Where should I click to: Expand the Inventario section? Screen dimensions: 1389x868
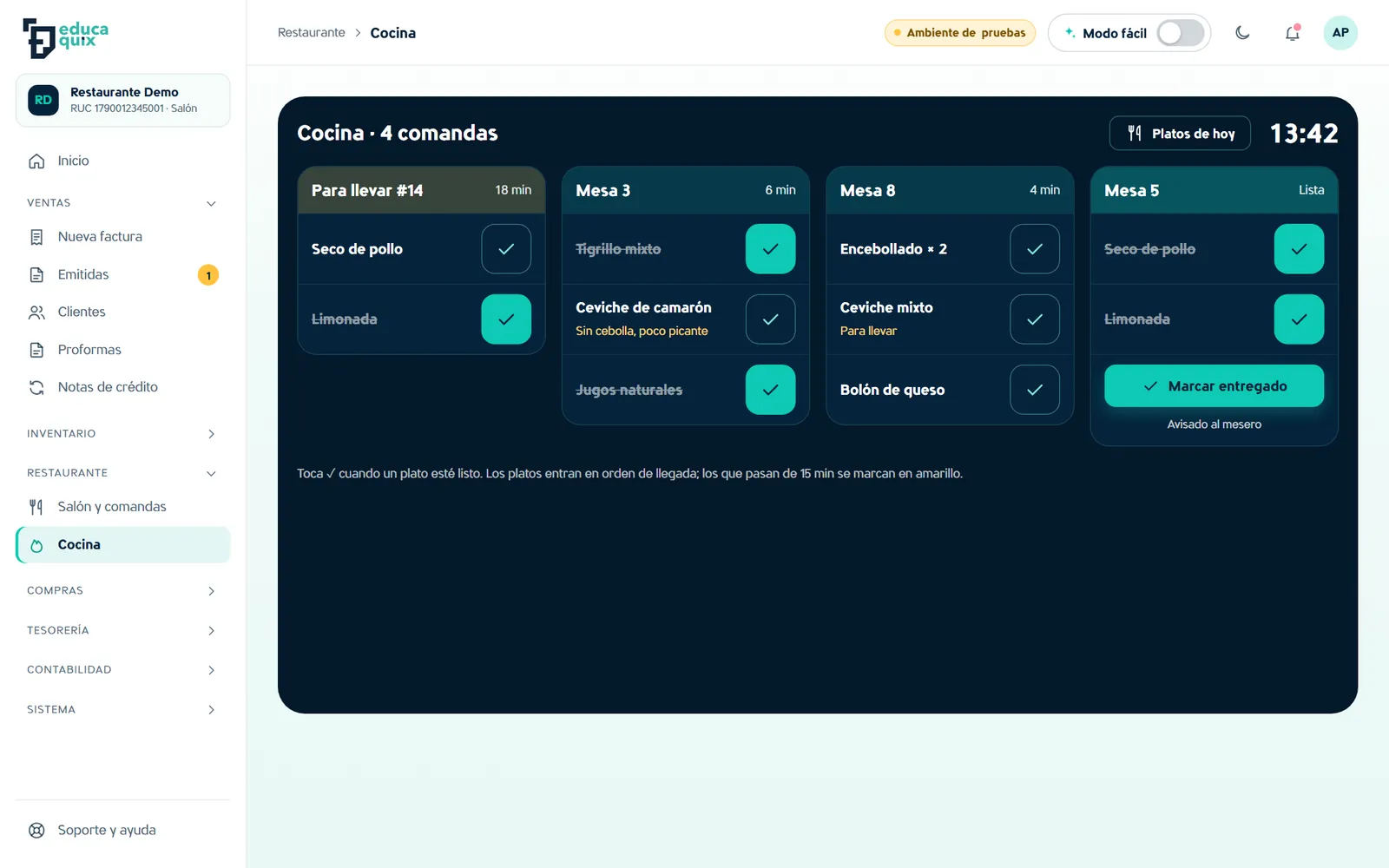122,434
